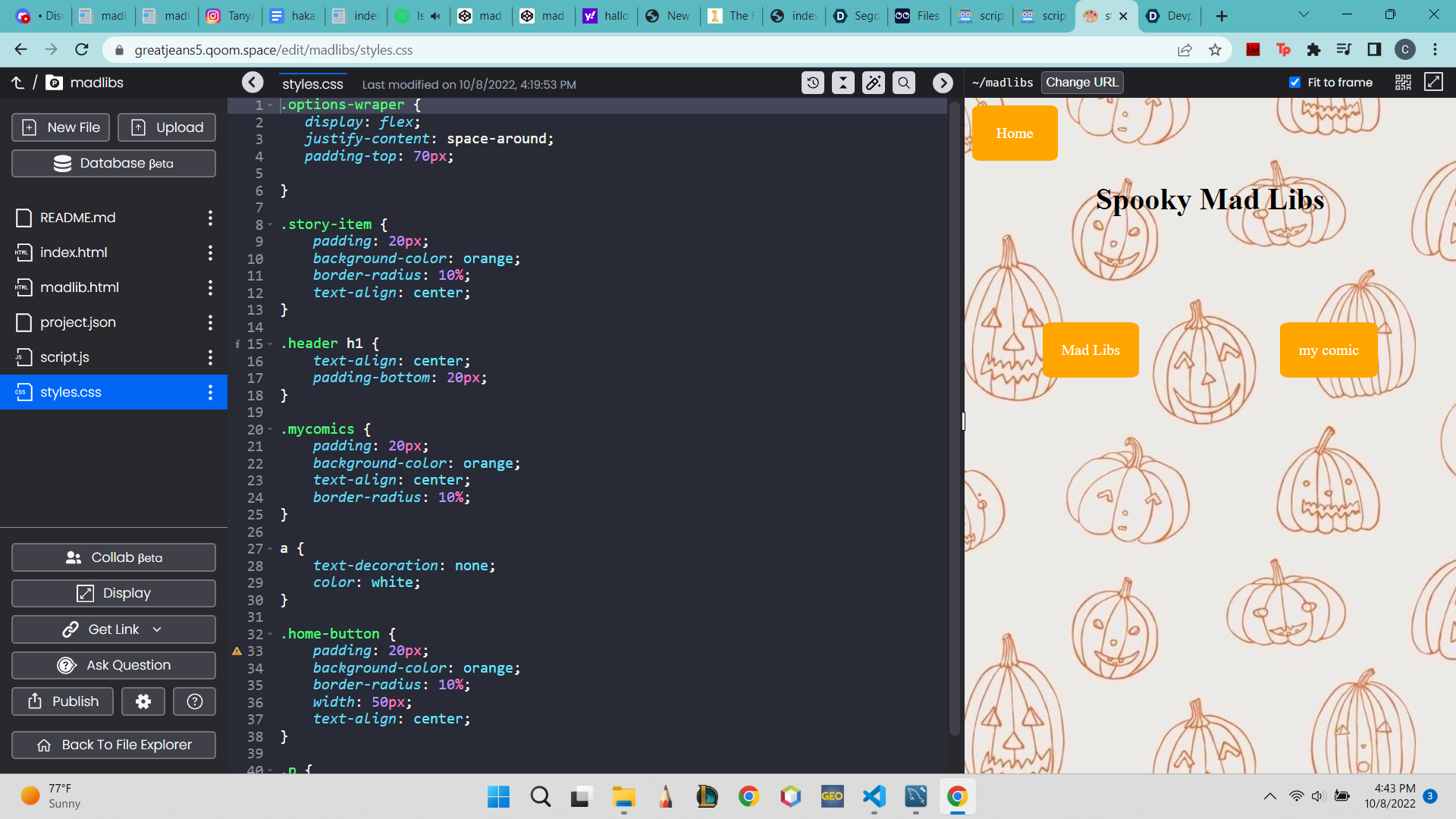Click the collapse-all code folds icon

click(843, 83)
